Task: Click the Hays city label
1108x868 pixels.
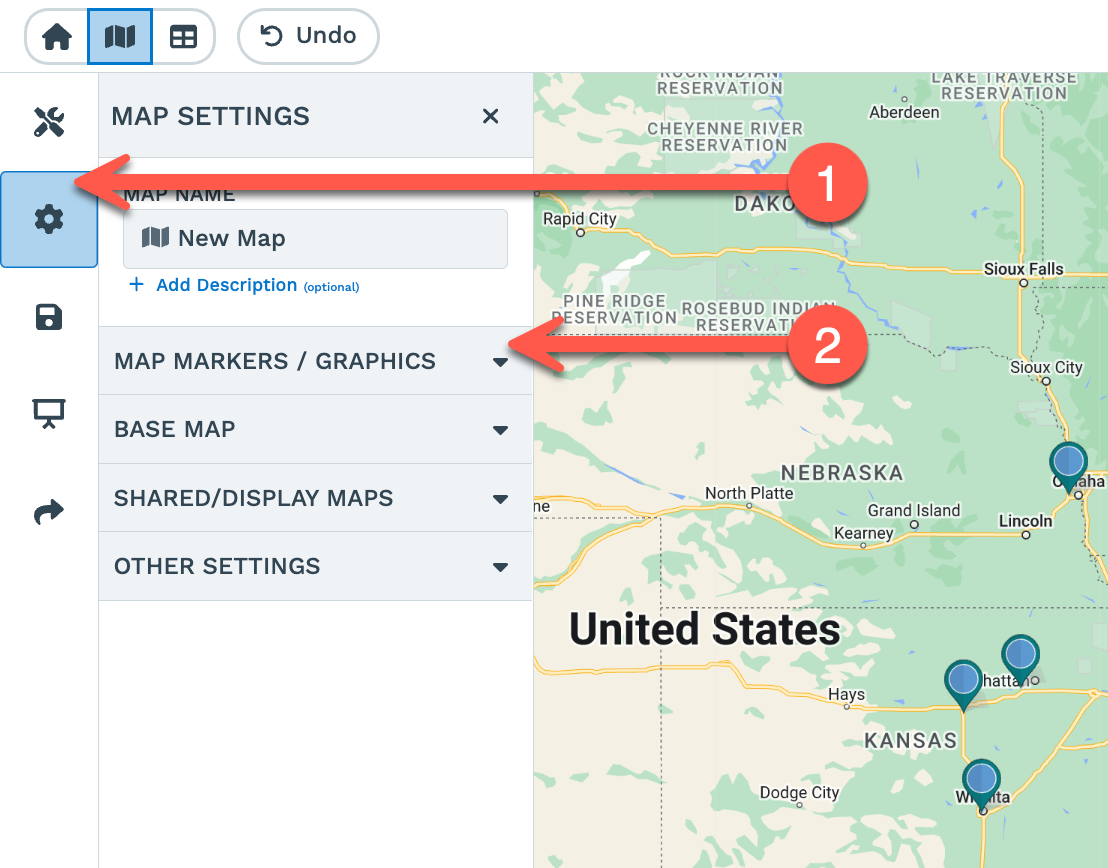Action: [x=846, y=694]
